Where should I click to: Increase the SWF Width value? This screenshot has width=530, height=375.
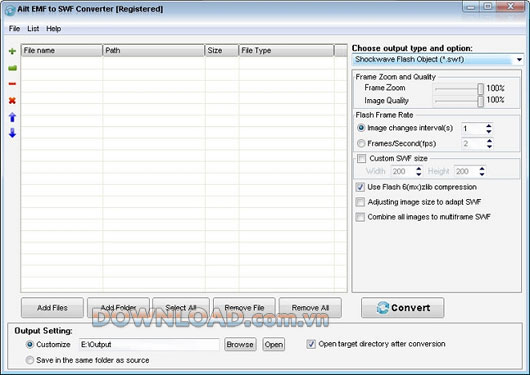tap(418, 168)
